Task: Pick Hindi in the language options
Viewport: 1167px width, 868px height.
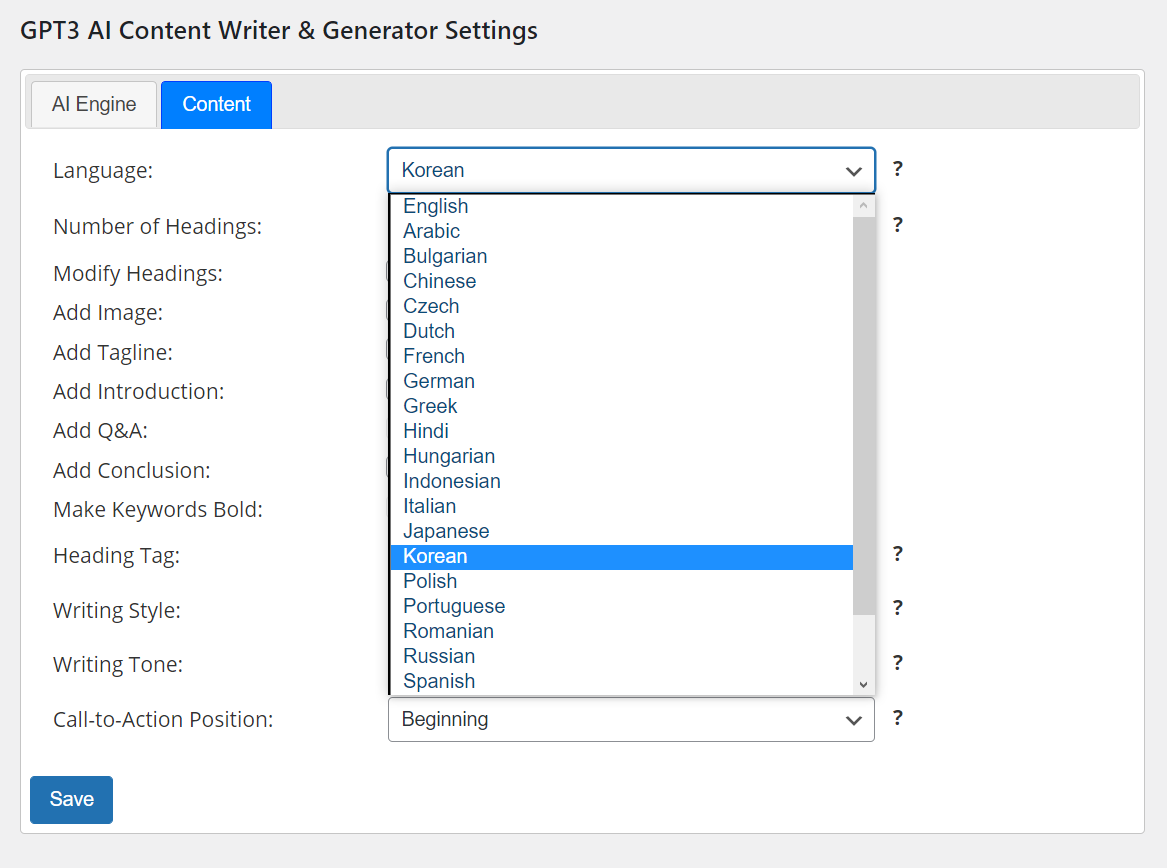Action: click(621, 431)
